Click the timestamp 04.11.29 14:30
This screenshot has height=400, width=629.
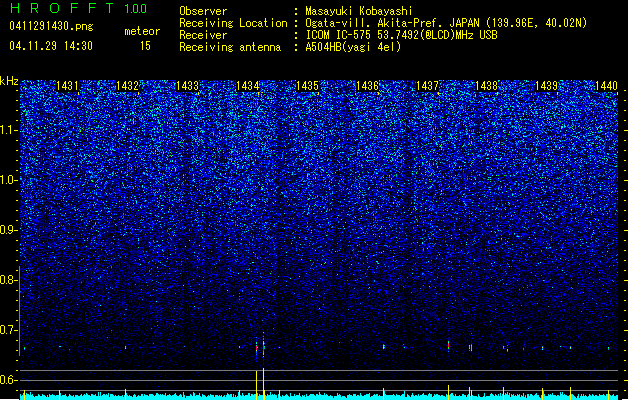51,46
